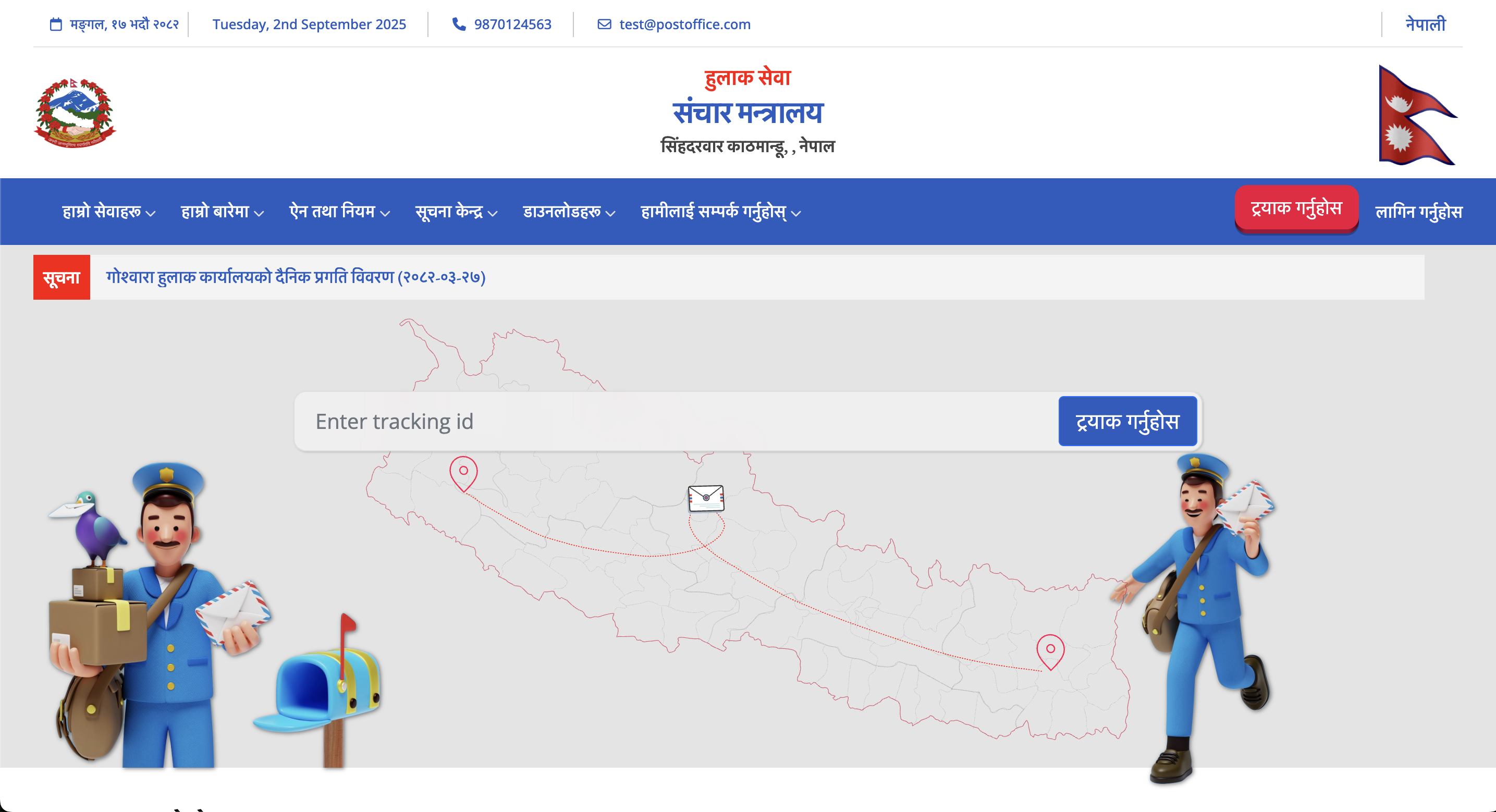The width and height of the screenshot is (1496, 812).
Task: Click the envelope icon beside the email address
Action: (604, 24)
